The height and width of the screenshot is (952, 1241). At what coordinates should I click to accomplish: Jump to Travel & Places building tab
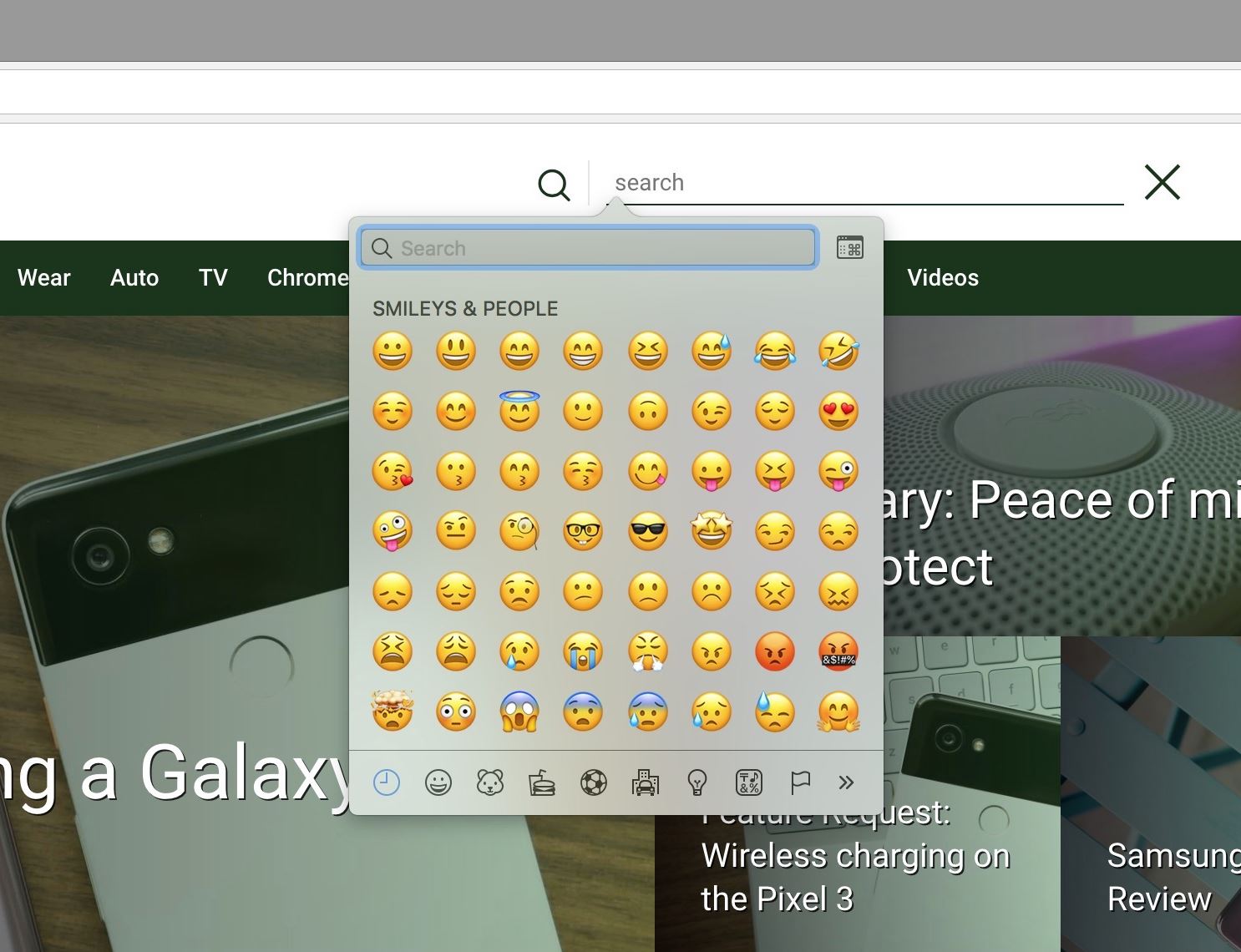click(x=646, y=782)
